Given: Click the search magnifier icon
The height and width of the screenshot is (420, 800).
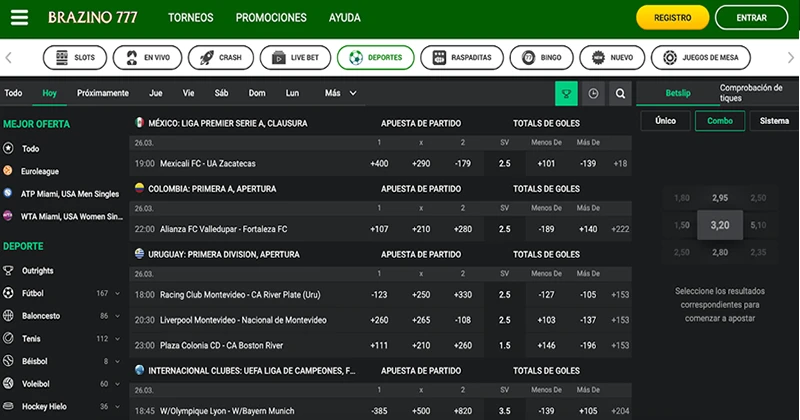Looking at the screenshot, I should tap(620, 93).
